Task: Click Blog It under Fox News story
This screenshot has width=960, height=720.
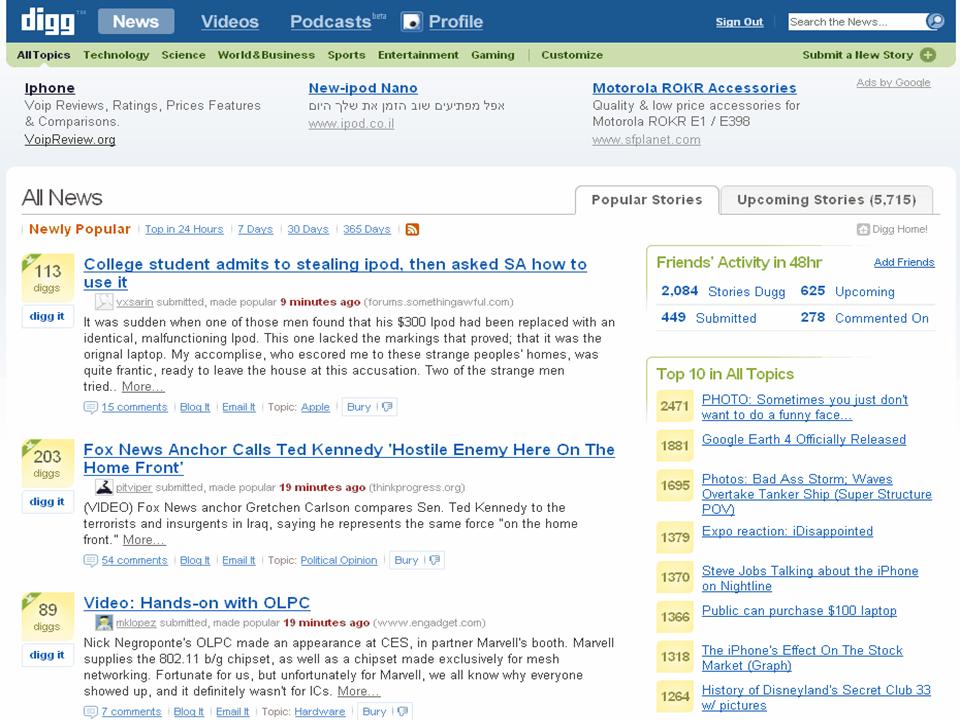Action: 195,560
